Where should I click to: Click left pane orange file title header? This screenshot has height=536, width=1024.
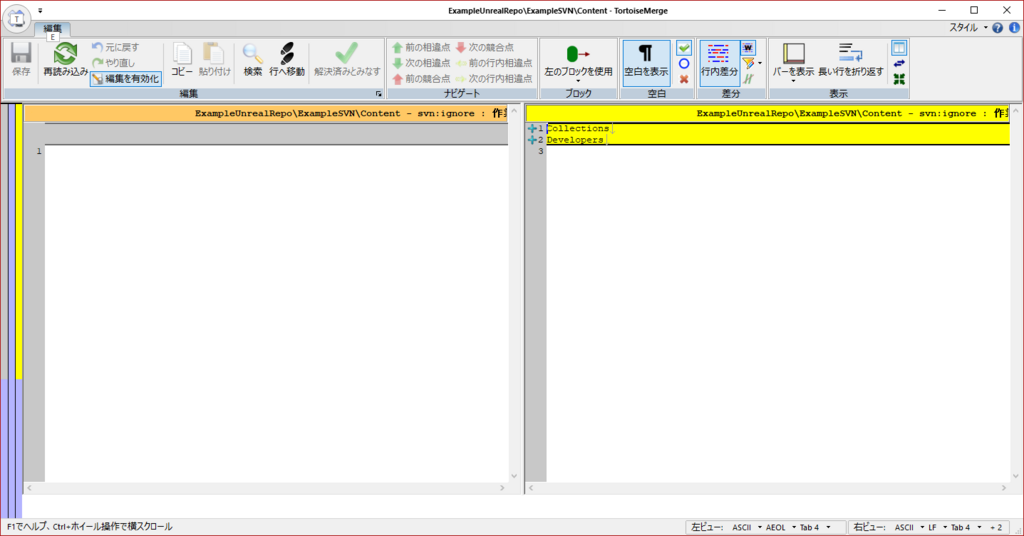pos(266,114)
